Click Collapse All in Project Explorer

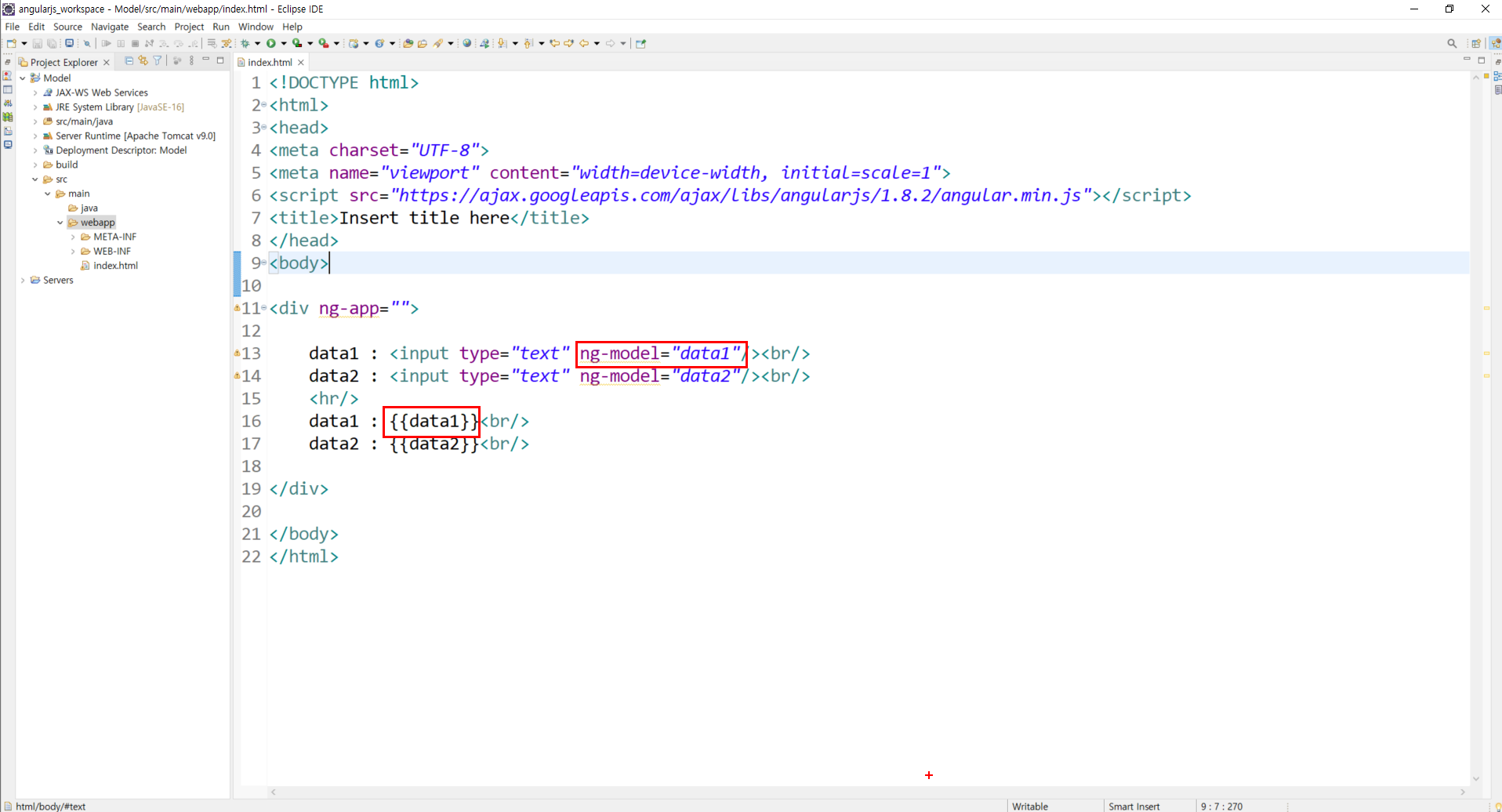click(x=129, y=60)
